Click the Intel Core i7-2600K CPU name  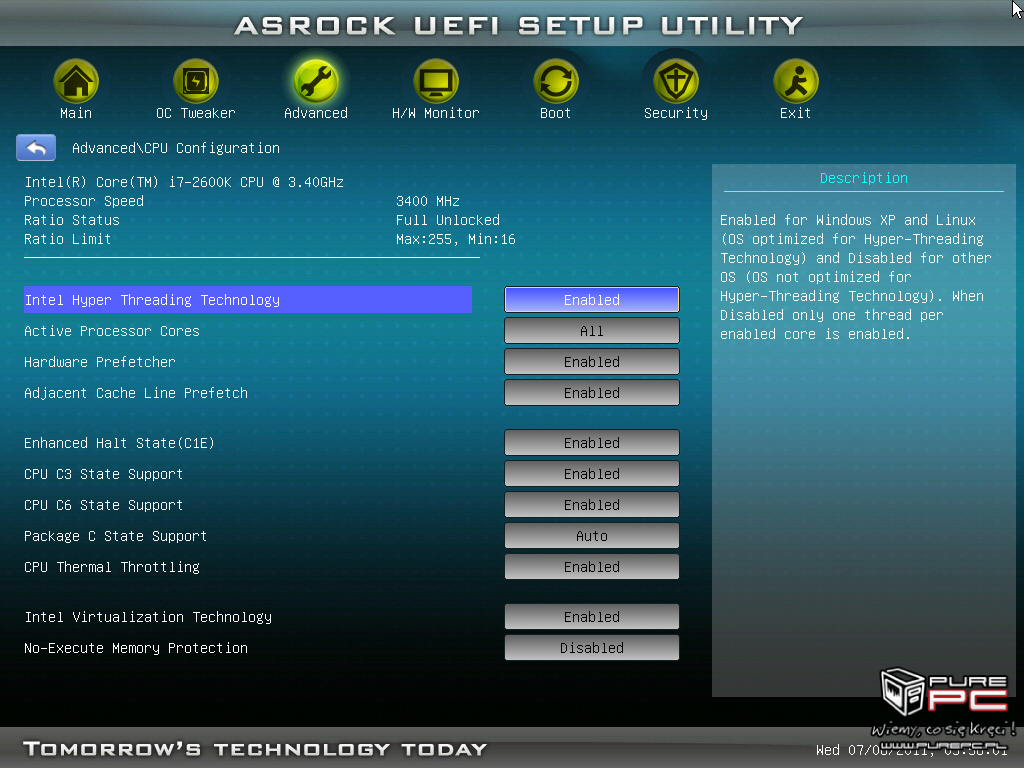click(184, 182)
